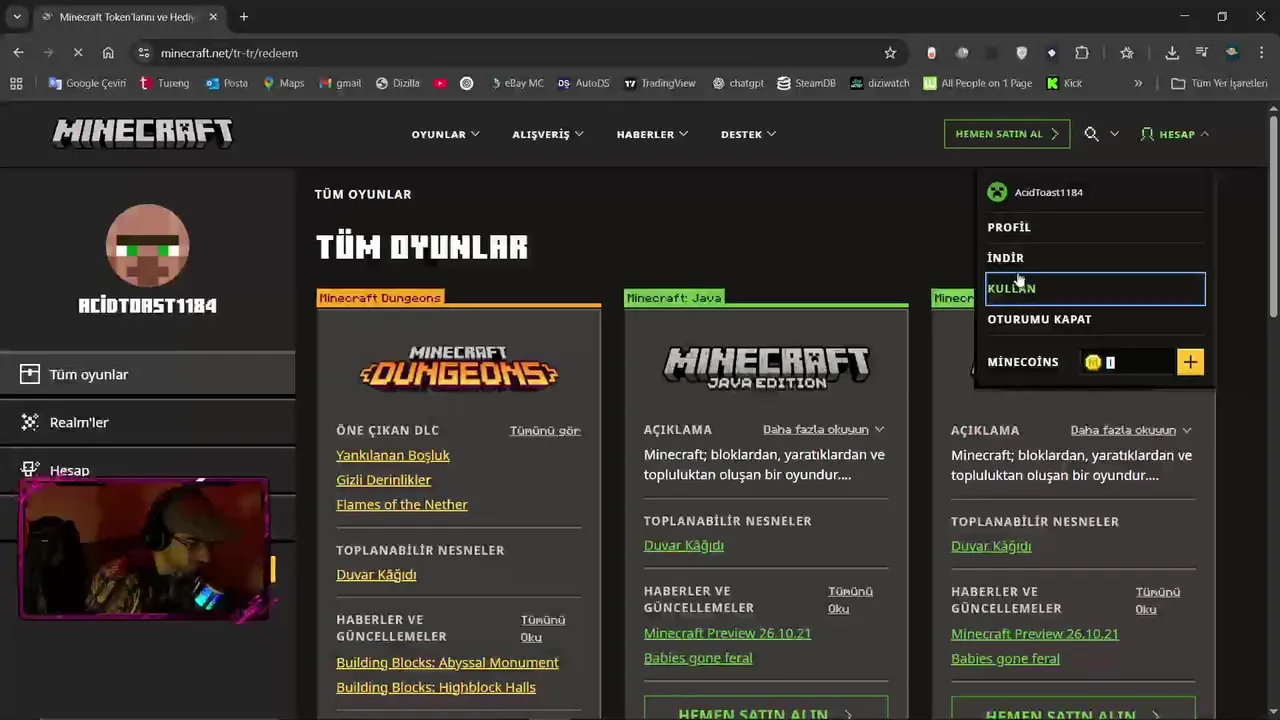1280x720 pixels.
Task: Open the browser extensions puzzle icon
Action: [x=1082, y=53]
